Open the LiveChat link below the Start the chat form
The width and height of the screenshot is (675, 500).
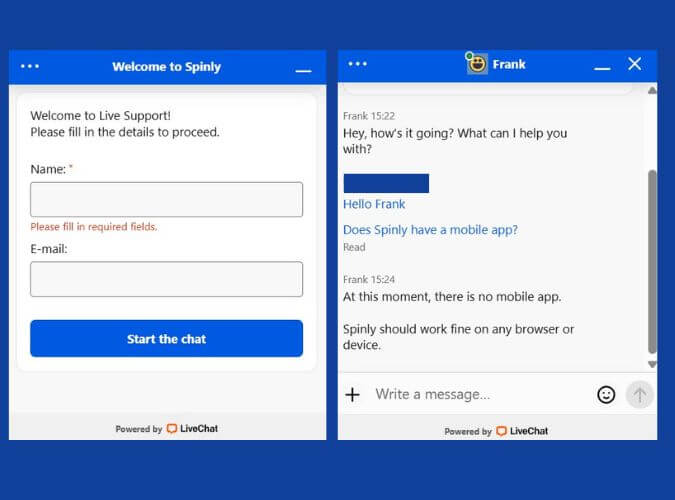coord(192,429)
